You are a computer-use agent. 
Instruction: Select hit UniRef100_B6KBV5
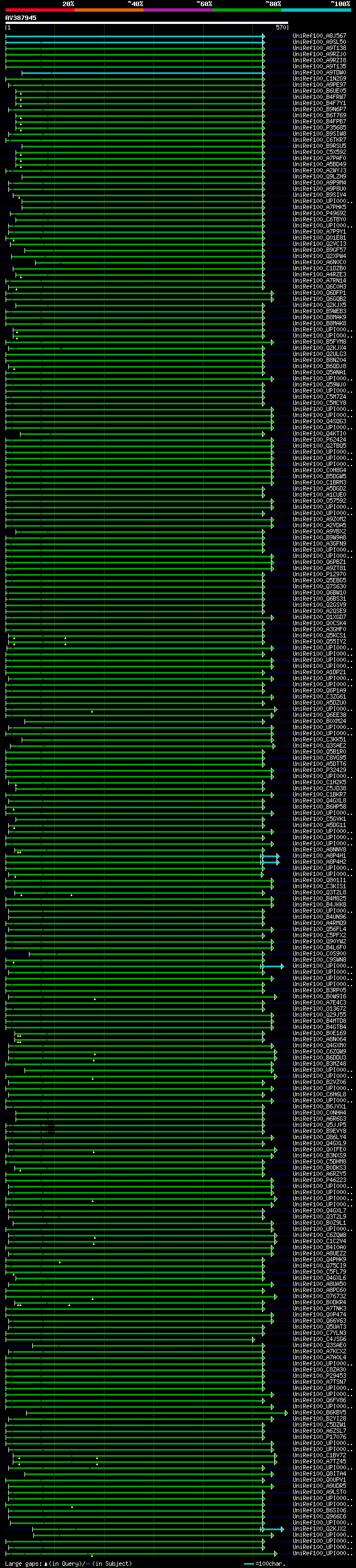[x=319, y=1412]
